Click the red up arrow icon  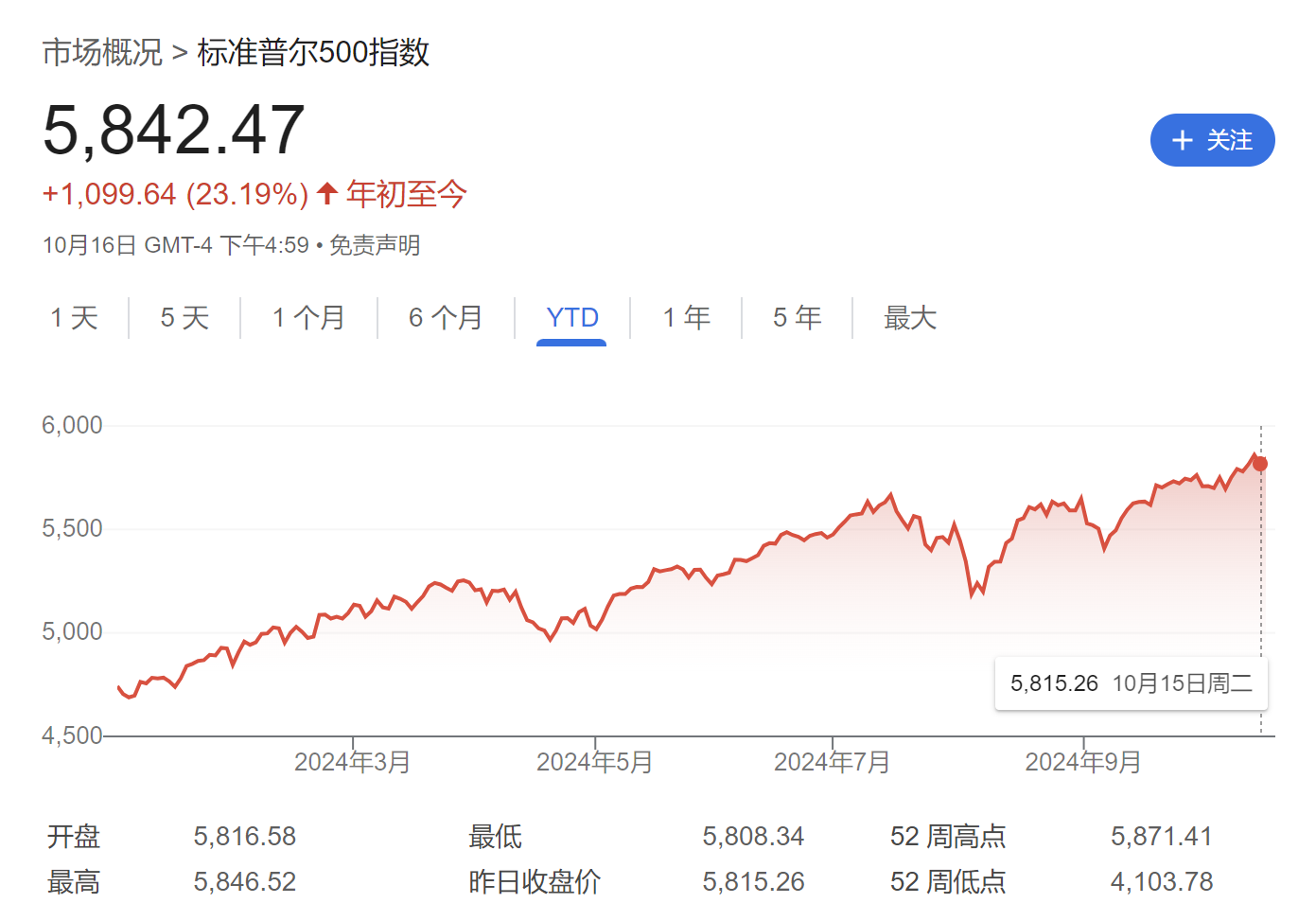pos(327,193)
